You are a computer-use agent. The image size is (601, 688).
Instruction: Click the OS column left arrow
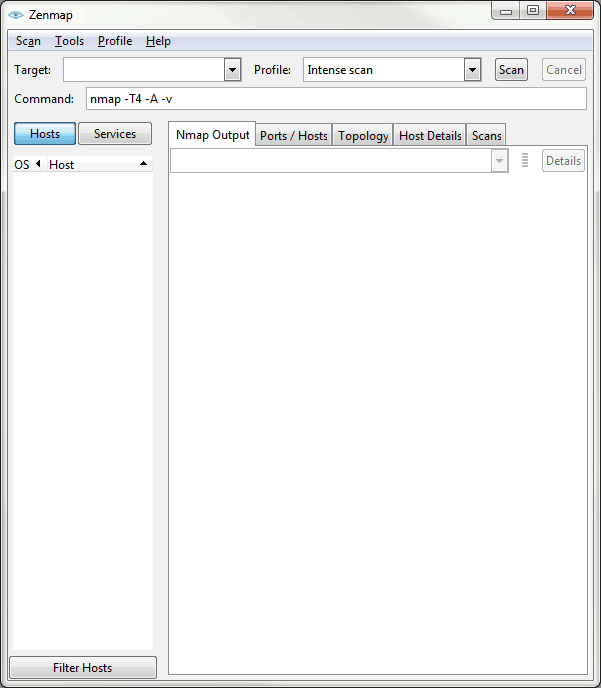coord(38,164)
